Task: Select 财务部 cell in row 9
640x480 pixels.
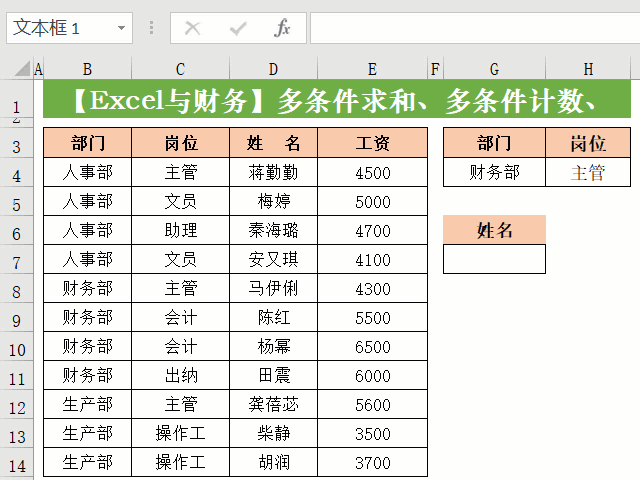Action: [x=87, y=317]
